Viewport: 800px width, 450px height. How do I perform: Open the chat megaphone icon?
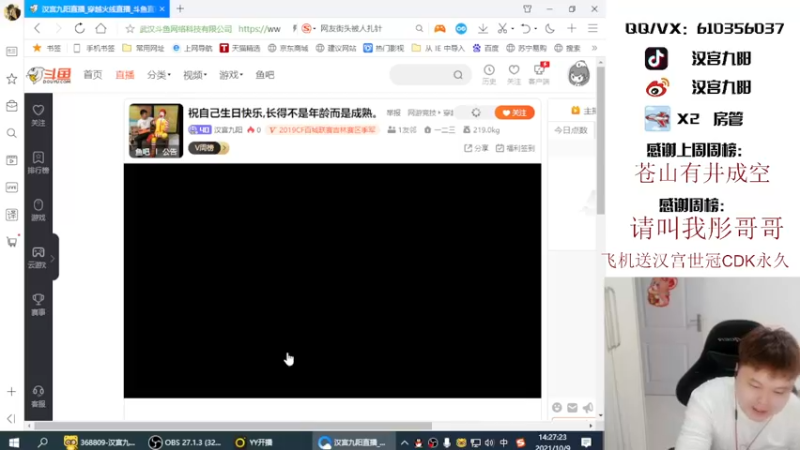tap(588, 407)
